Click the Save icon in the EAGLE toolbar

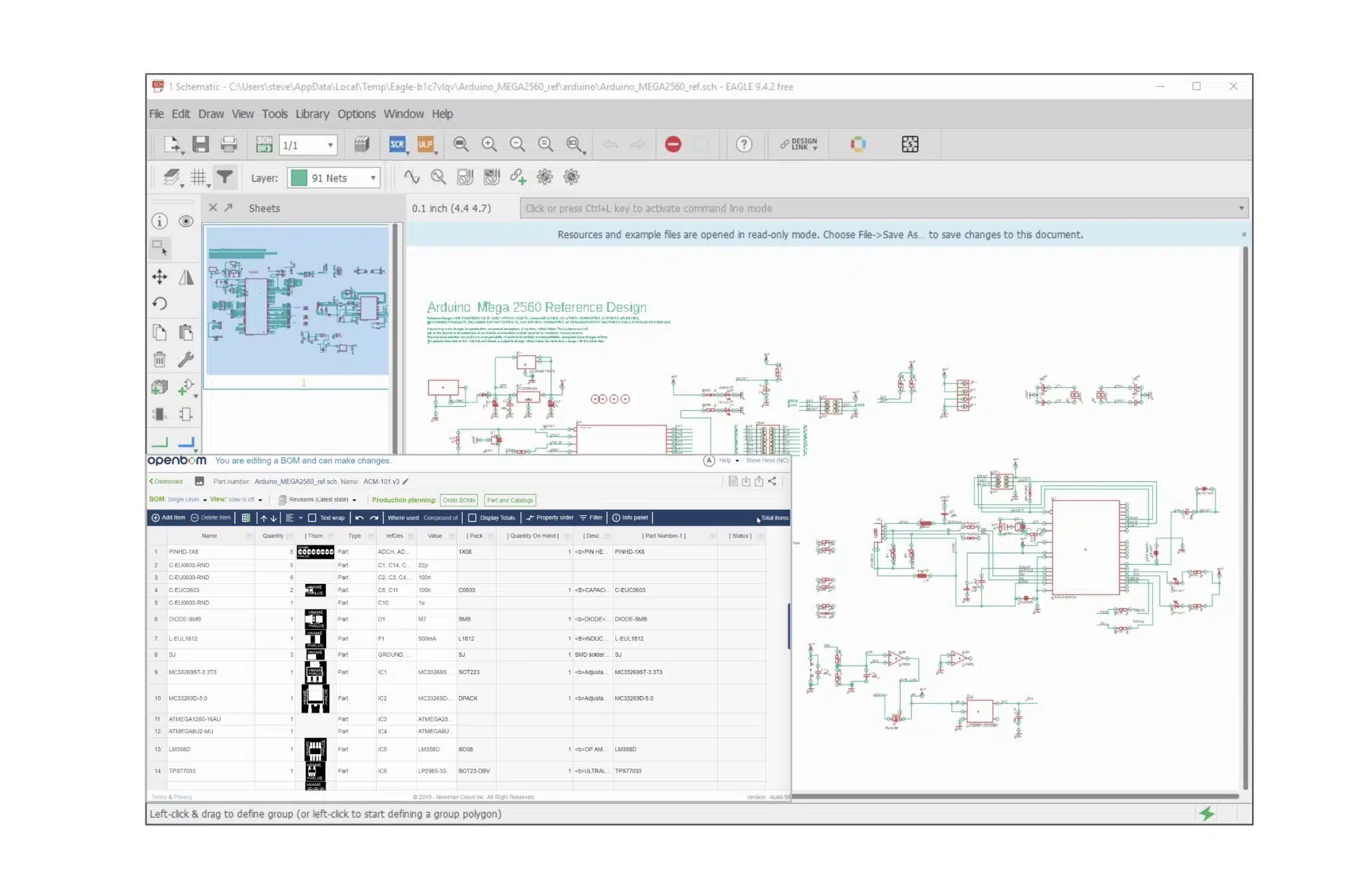click(201, 144)
